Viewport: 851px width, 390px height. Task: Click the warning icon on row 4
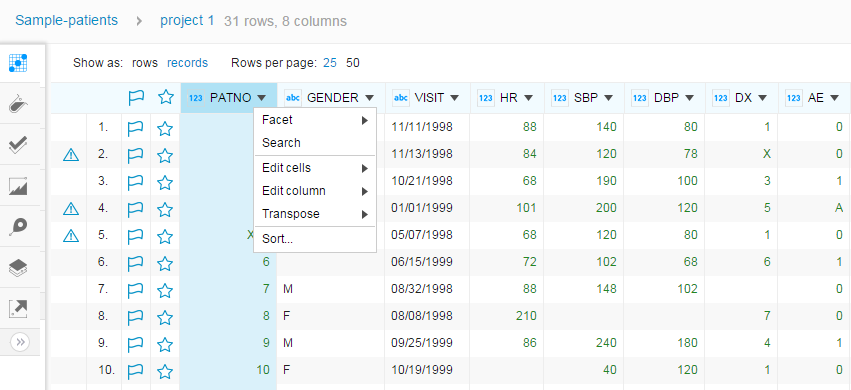coord(71,208)
